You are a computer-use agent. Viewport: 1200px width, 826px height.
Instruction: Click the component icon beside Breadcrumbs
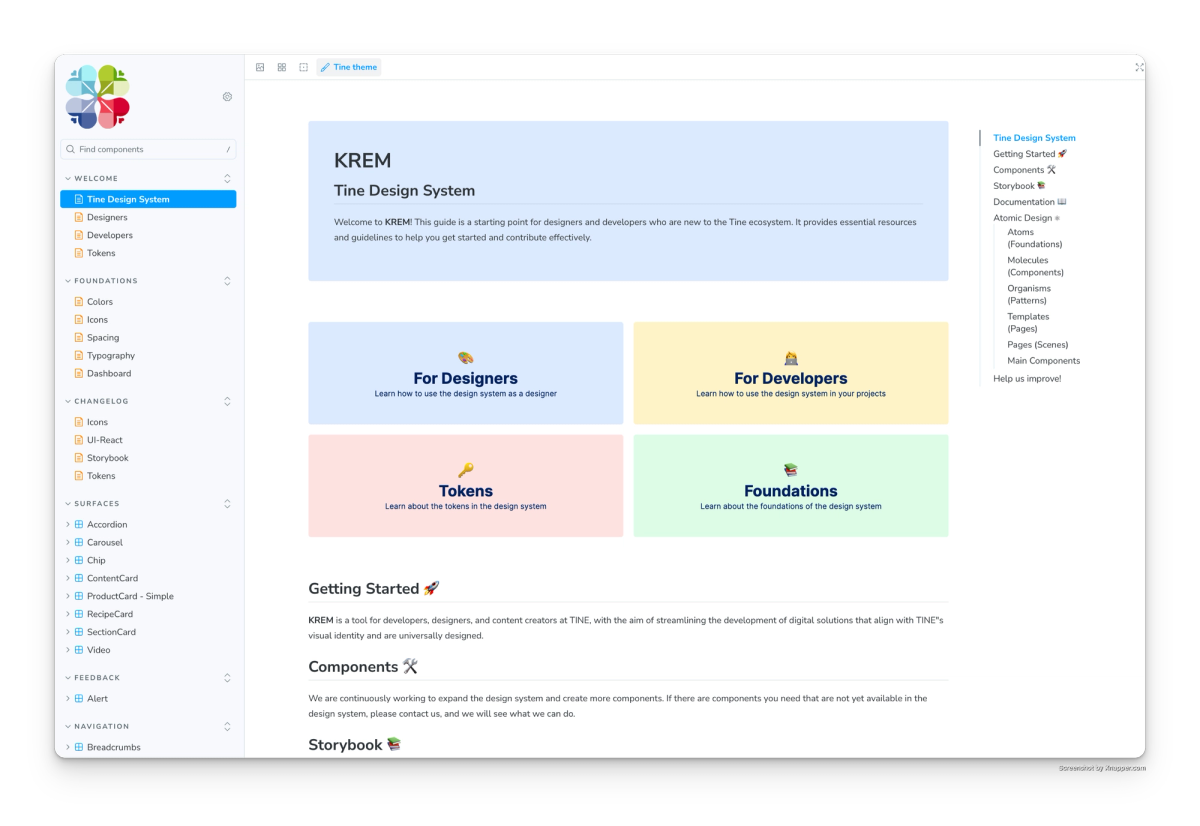click(x=79, y=748)
